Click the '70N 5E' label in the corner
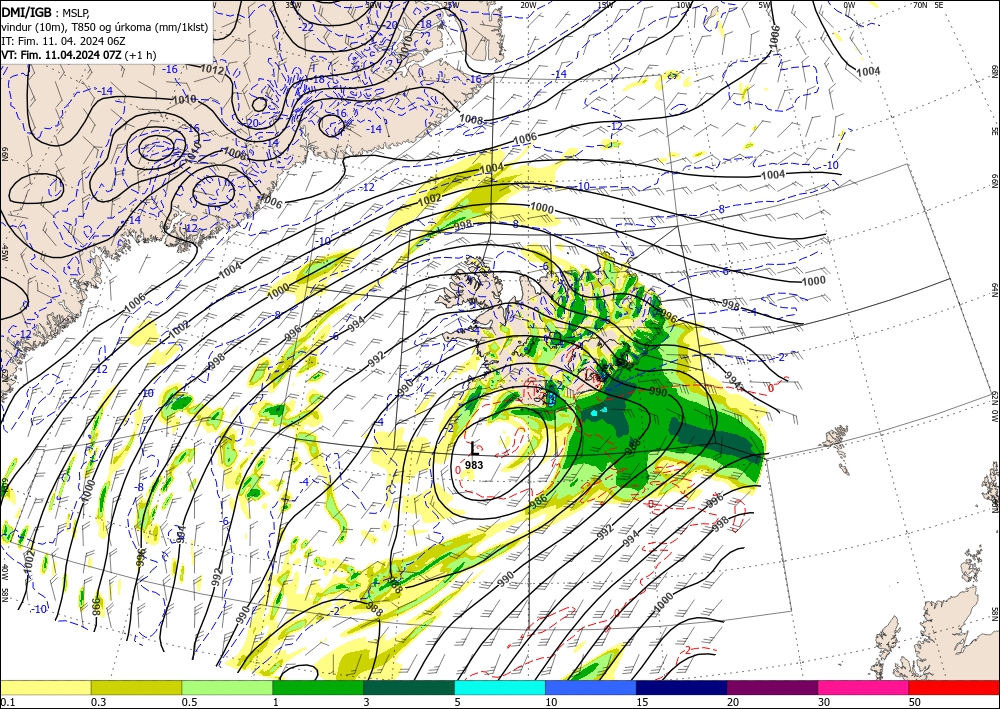The image size is (1000, 709). [928, 5]
